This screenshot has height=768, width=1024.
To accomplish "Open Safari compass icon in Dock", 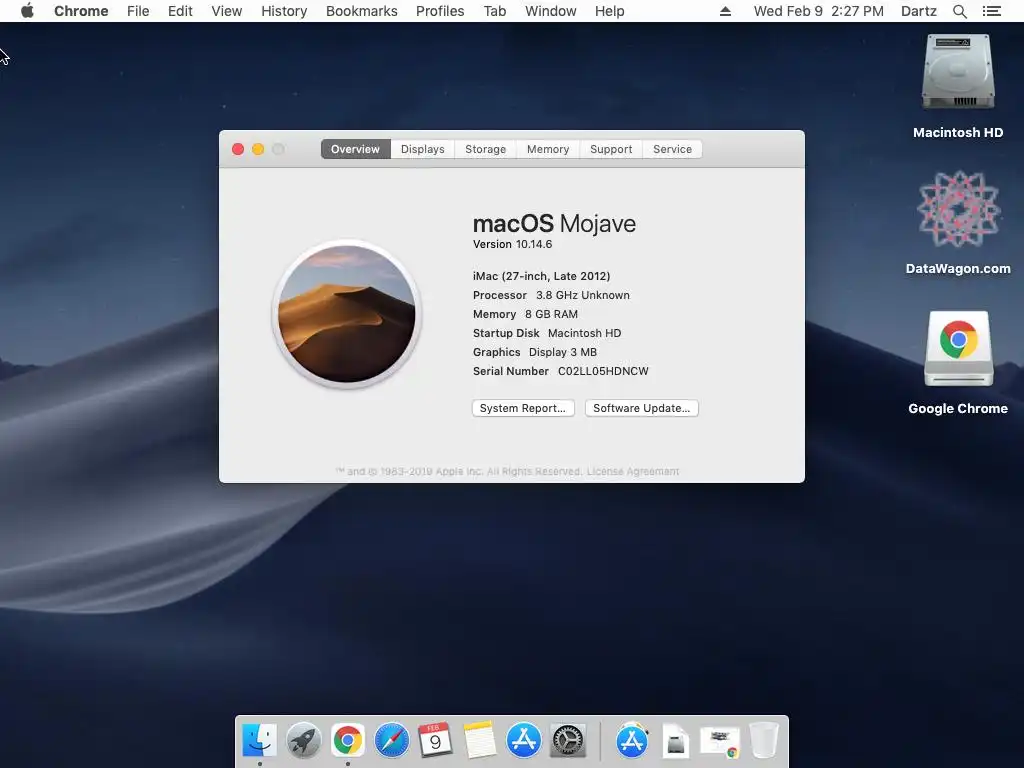I will pyautogui.click(x=392, y=741).
